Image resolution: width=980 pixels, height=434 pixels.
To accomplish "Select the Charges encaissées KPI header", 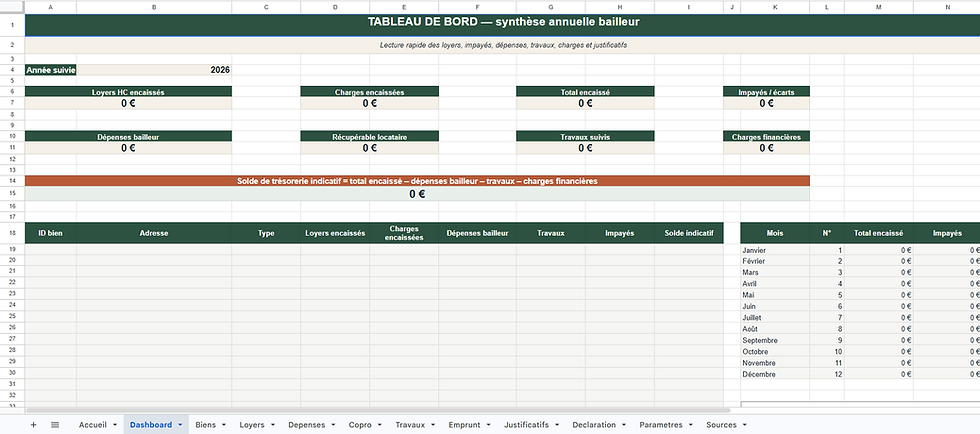I will pos(369,92).
